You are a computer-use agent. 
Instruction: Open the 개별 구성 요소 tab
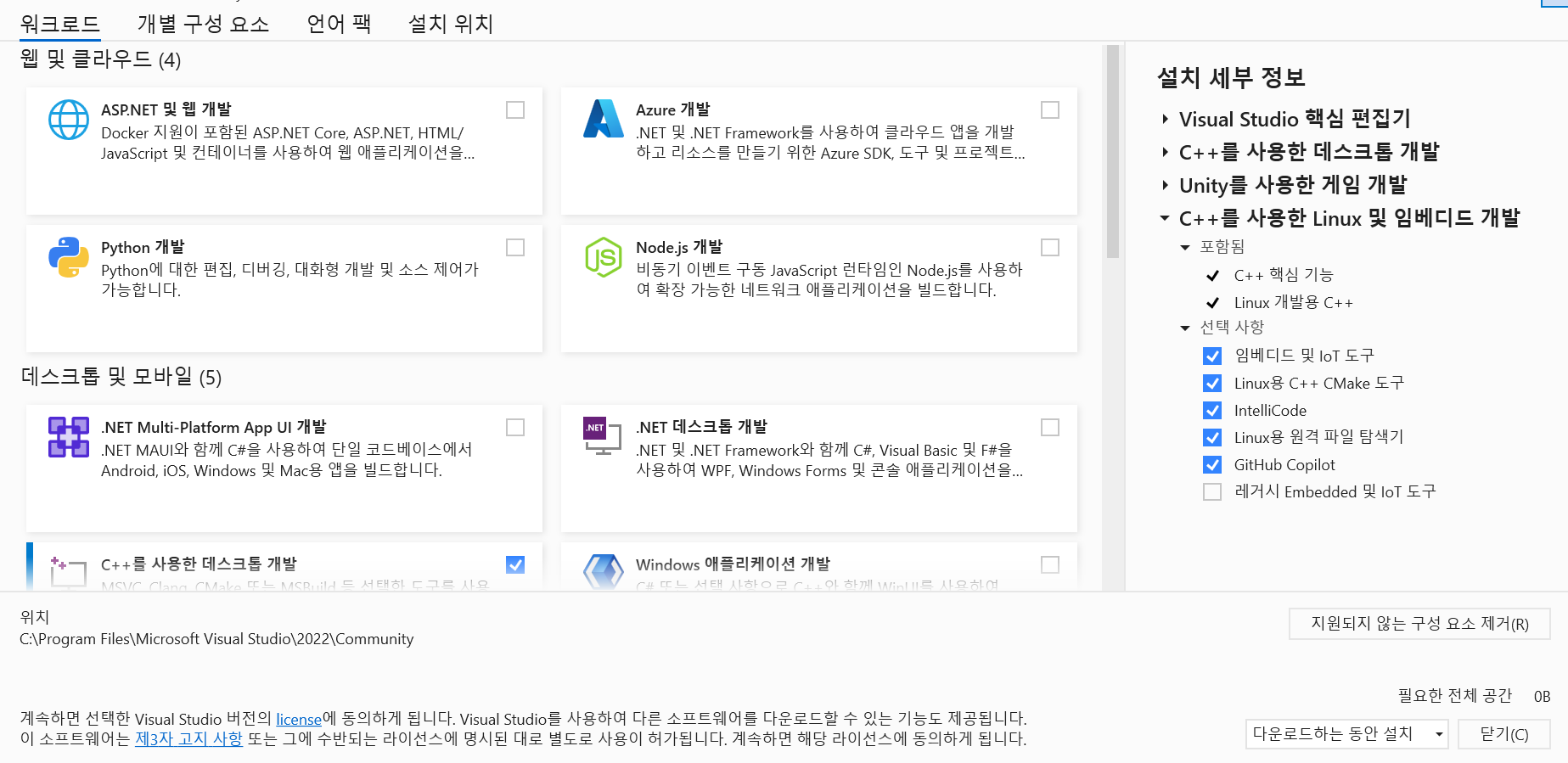204,24
